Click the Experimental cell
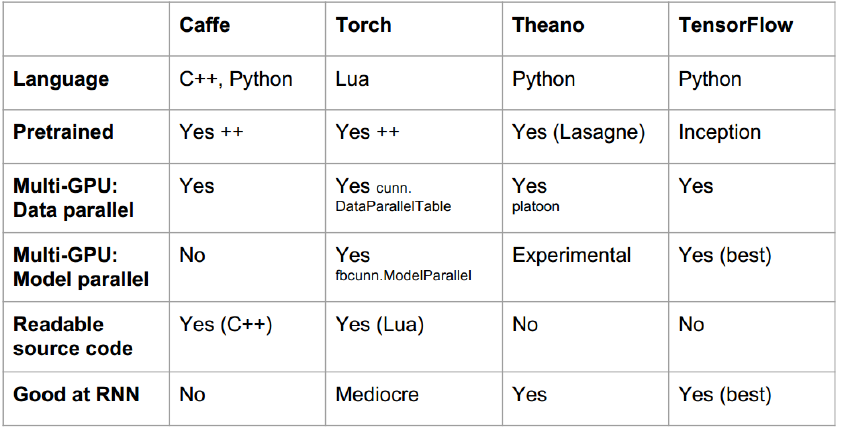Viewport: 841px width, 429px height. tap(572, 256)
